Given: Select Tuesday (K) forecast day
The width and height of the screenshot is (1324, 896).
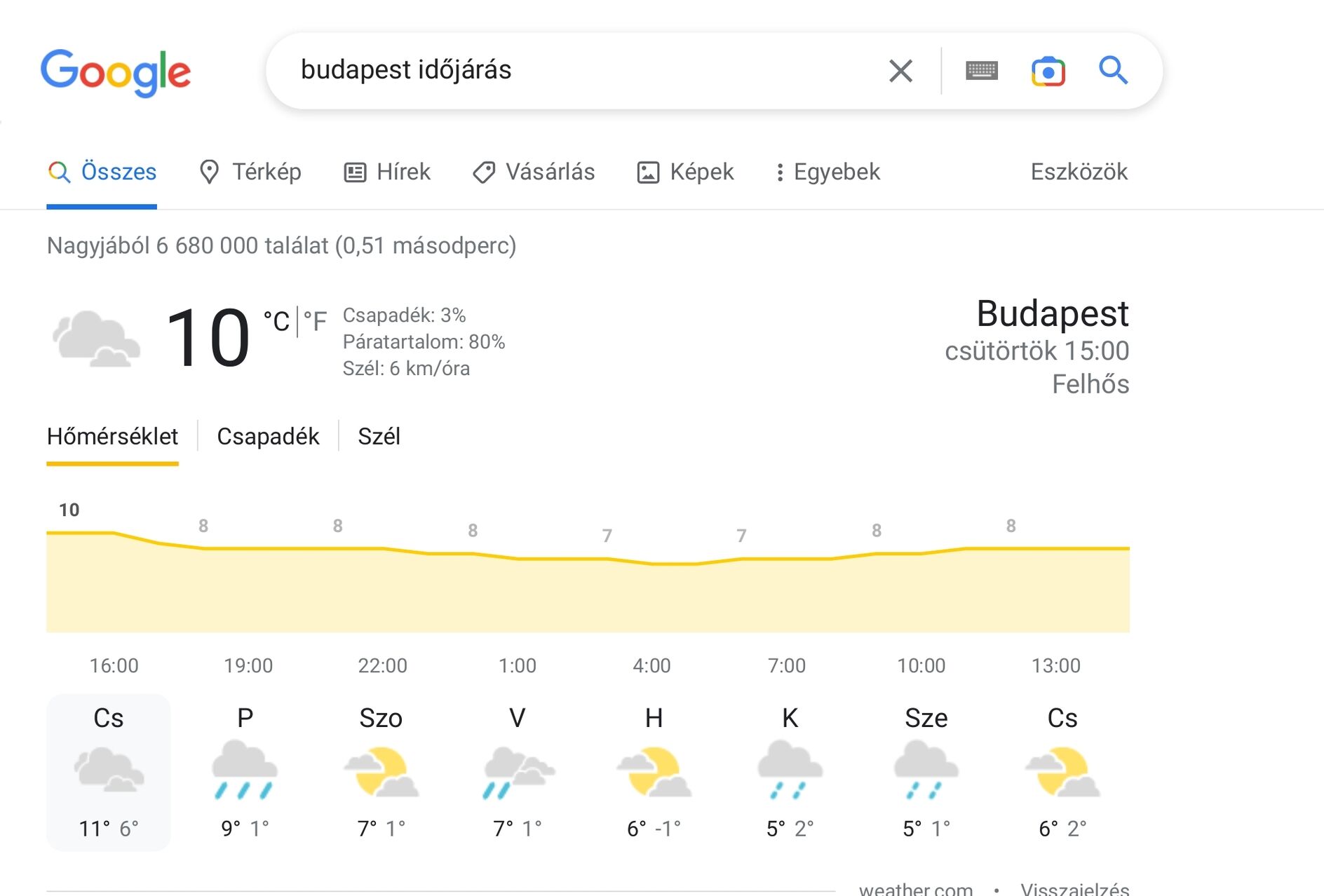Looking at the screenshot, I should click(x=790, y=771).
